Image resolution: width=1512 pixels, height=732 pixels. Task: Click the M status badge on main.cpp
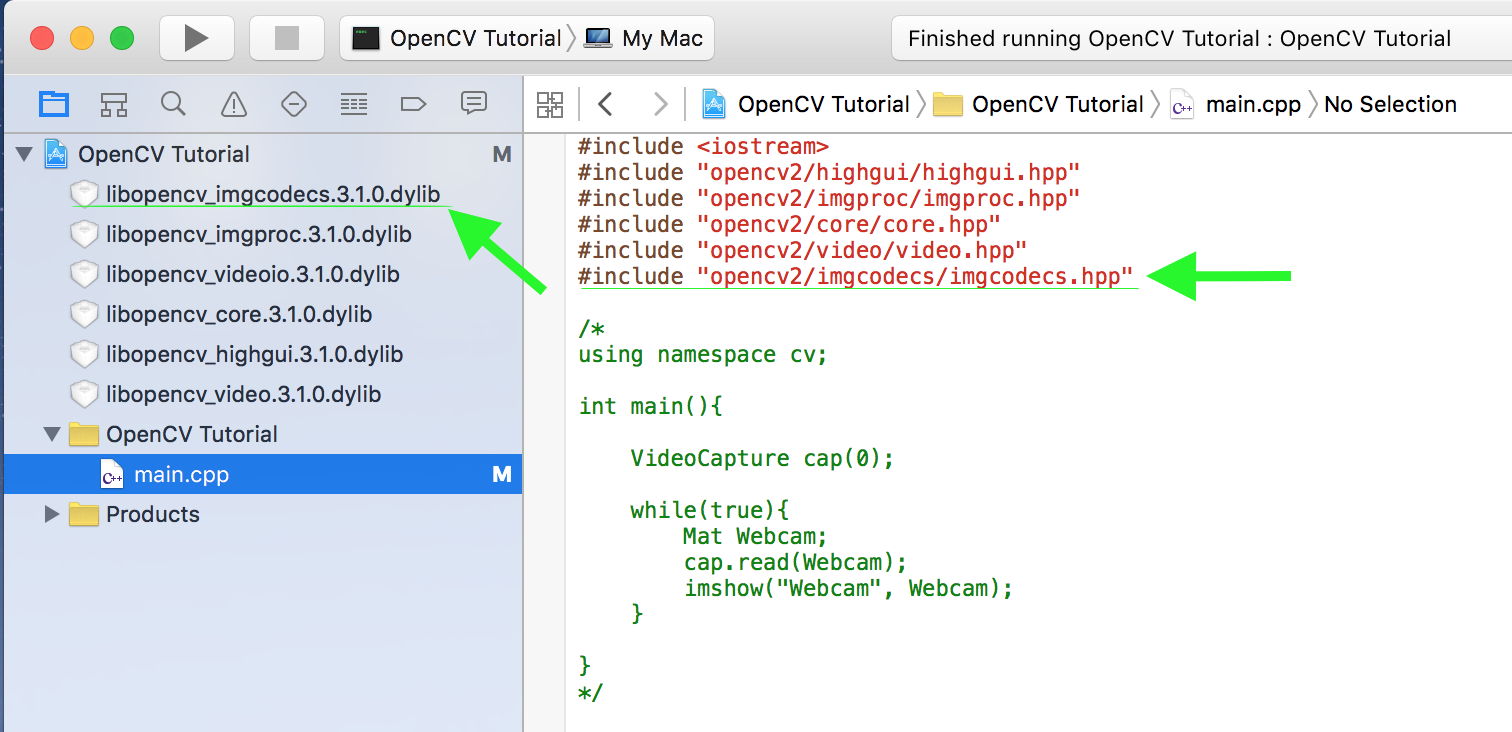pyautogui.click(x=502, y=474)
